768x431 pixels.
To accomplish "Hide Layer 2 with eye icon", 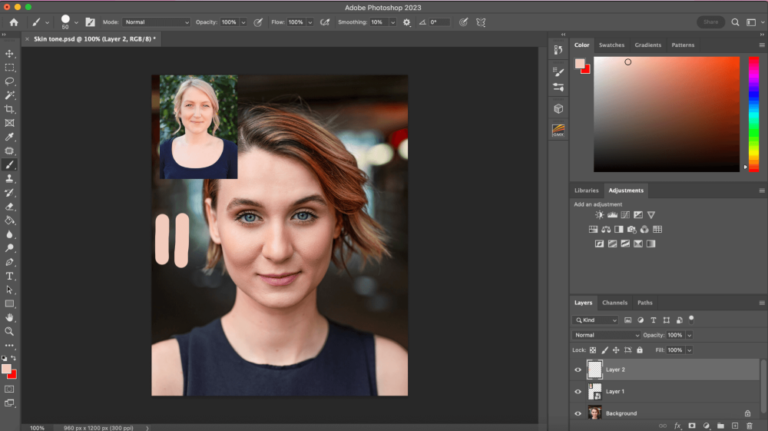I will 578,370.
